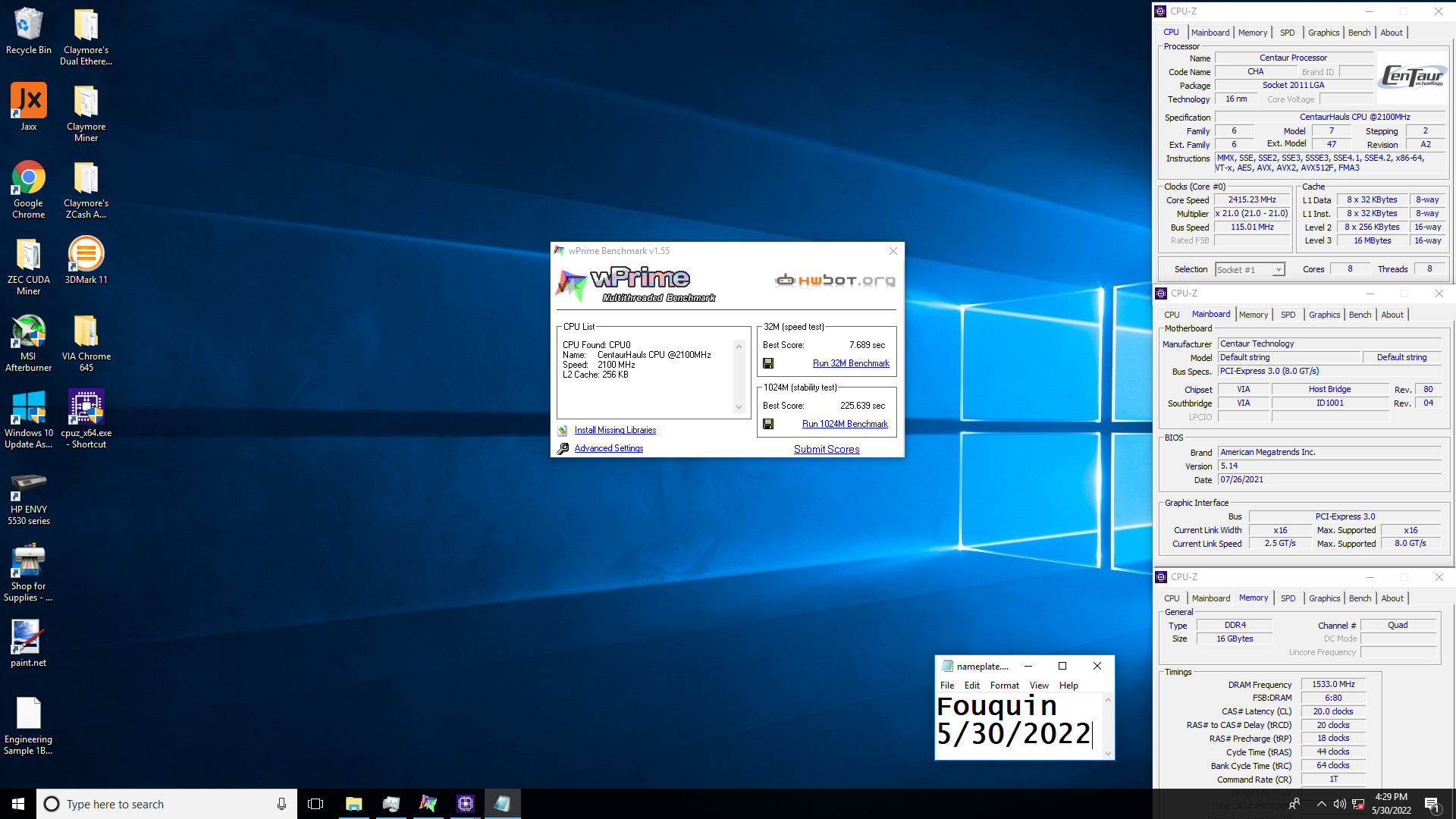The image size is (1456, 819).
Task: Click CPU List scrollbar up arrow
Action: coord(739,346)
